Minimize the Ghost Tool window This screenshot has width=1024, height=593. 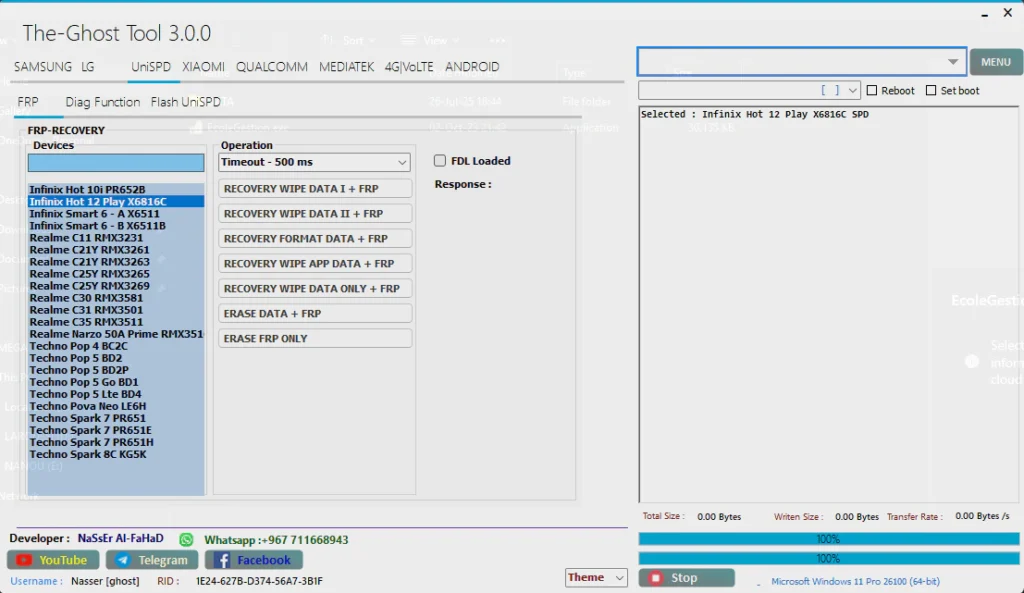tap(980, 13)
